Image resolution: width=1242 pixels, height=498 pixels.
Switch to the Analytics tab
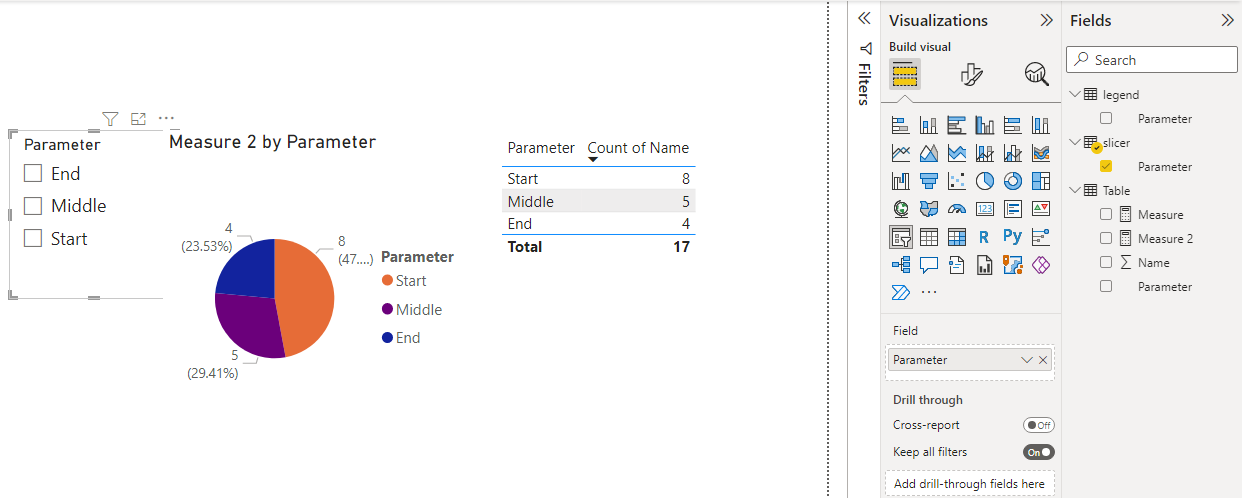click(1036, 74)
